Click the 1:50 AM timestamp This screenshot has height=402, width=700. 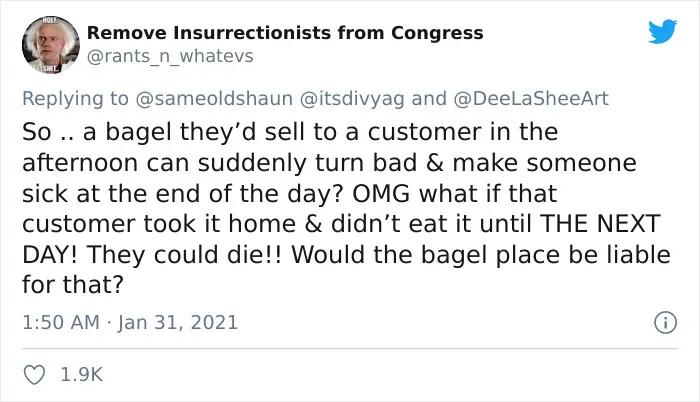(x=61, y=322)
